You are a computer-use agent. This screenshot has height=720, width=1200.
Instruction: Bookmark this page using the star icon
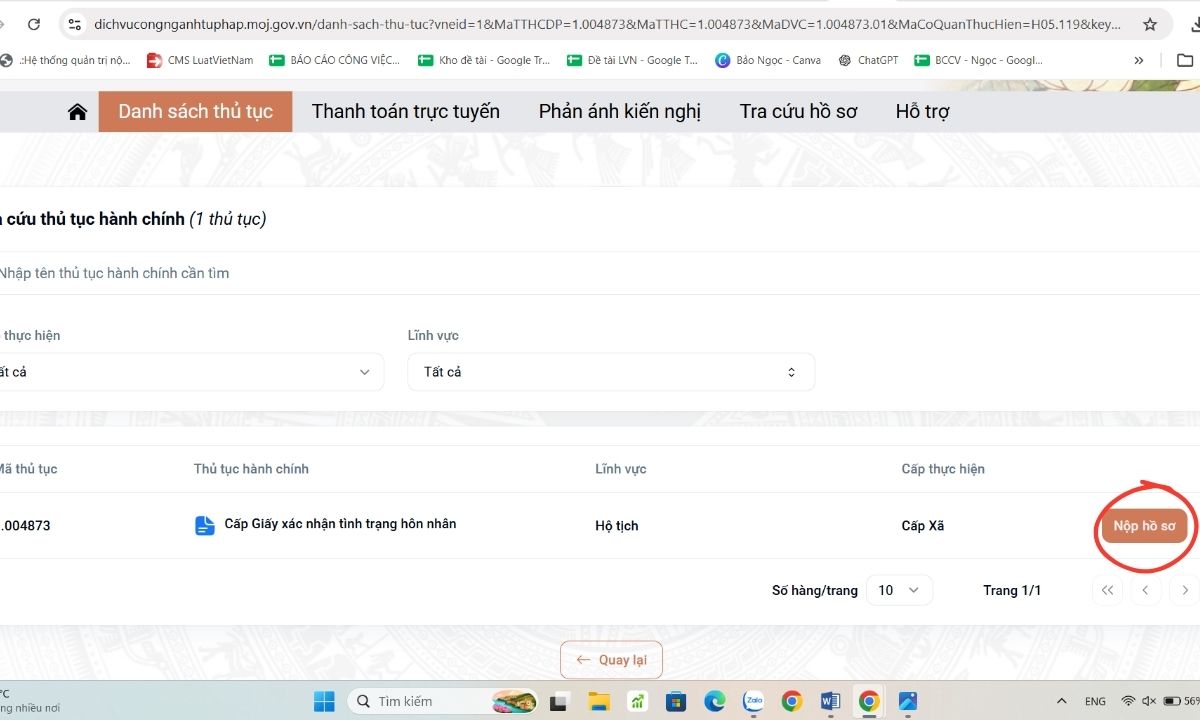pos(1150,24)
